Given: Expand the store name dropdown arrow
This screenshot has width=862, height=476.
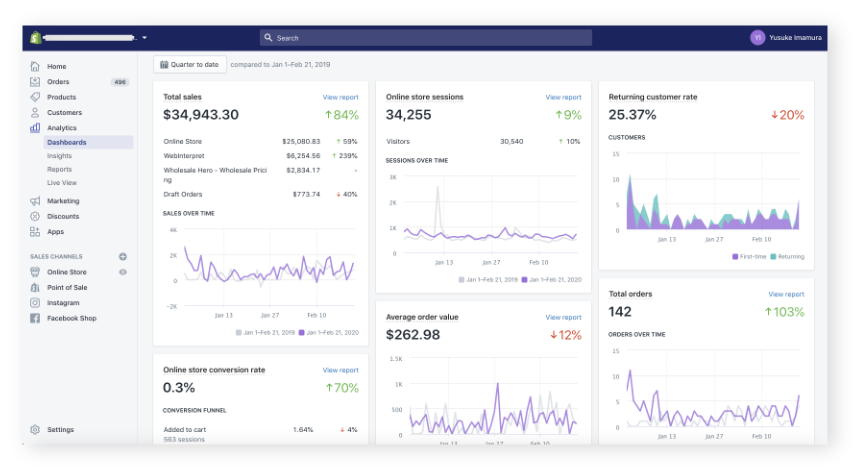Looking at the screenshot, I should 145,38.
